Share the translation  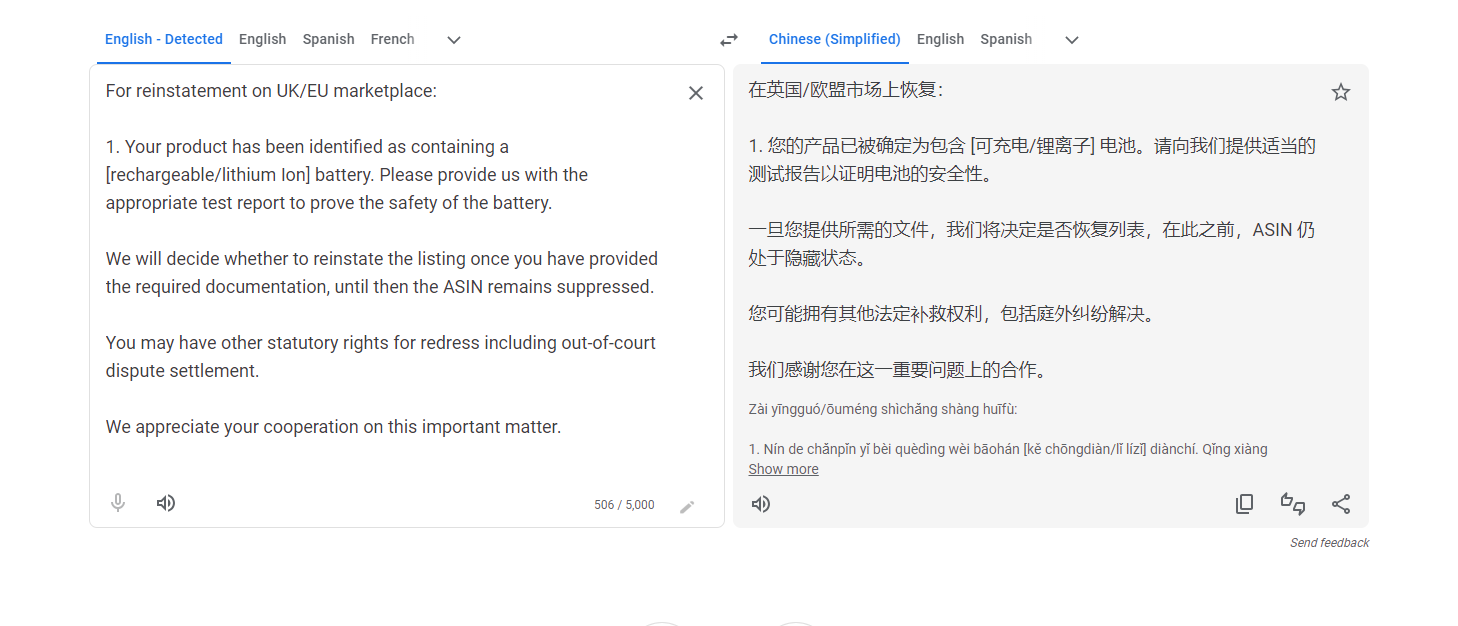coord(1341,504)
